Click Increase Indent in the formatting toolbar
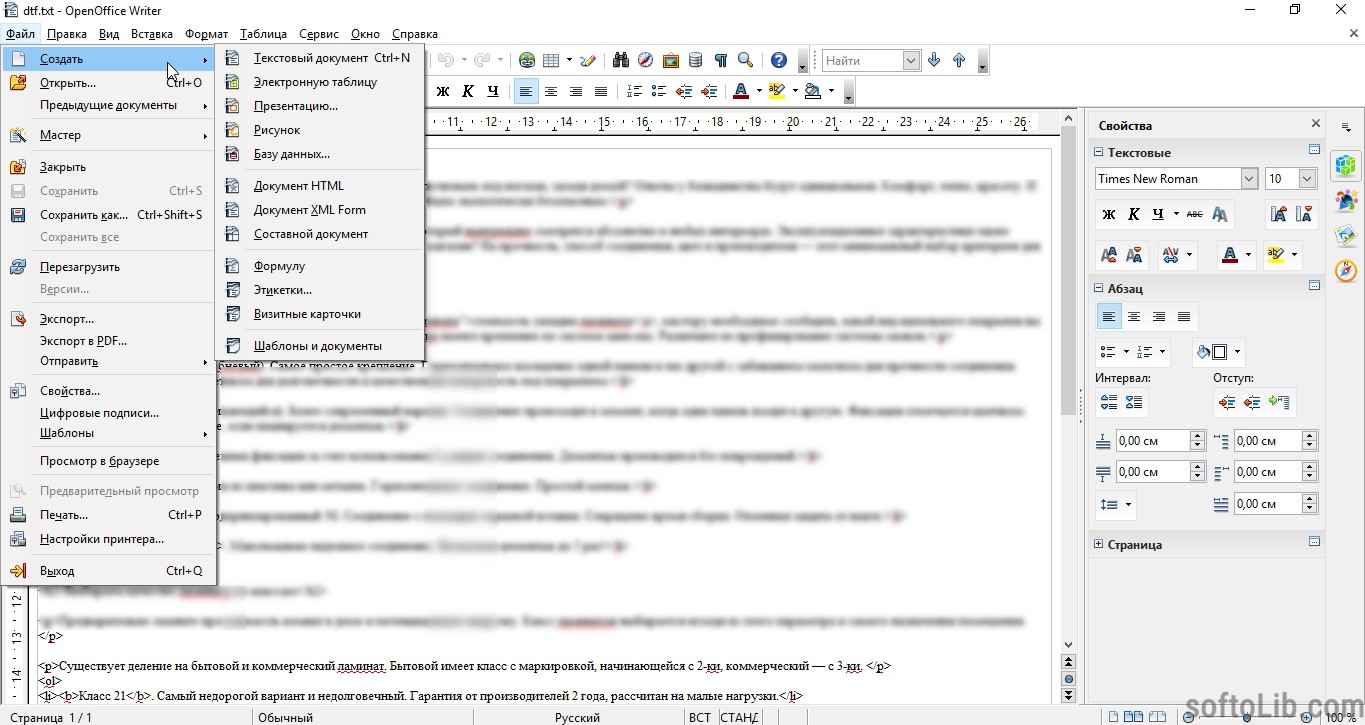 709,91
